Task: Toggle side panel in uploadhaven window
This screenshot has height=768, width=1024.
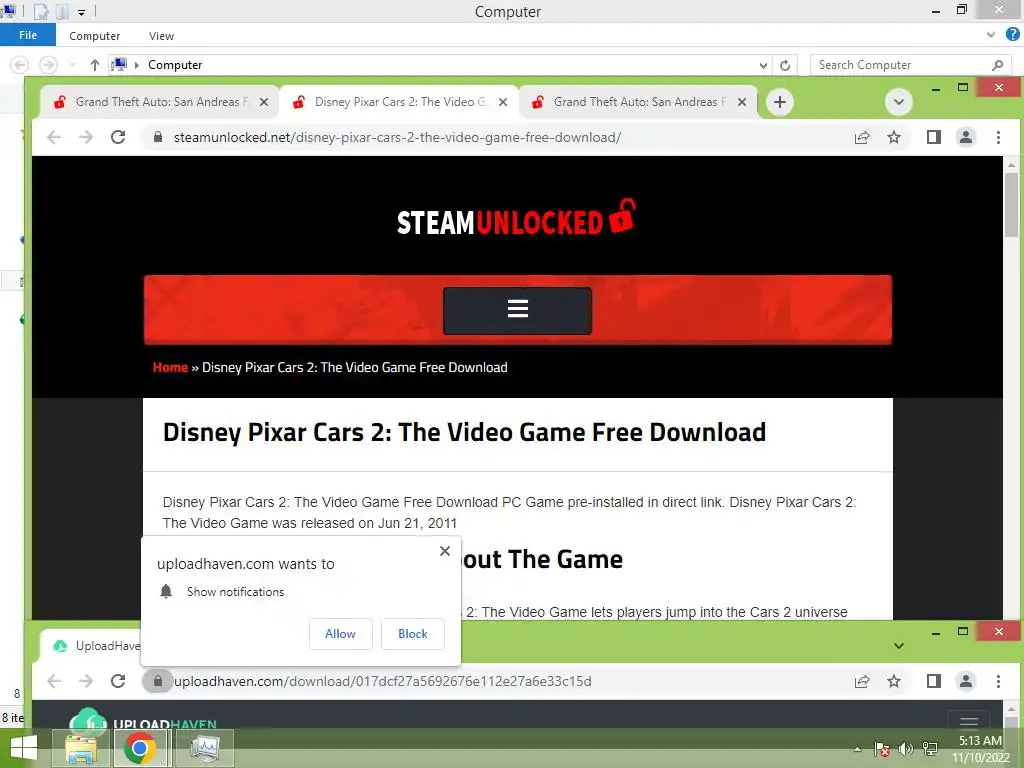Action: (934, 681)
